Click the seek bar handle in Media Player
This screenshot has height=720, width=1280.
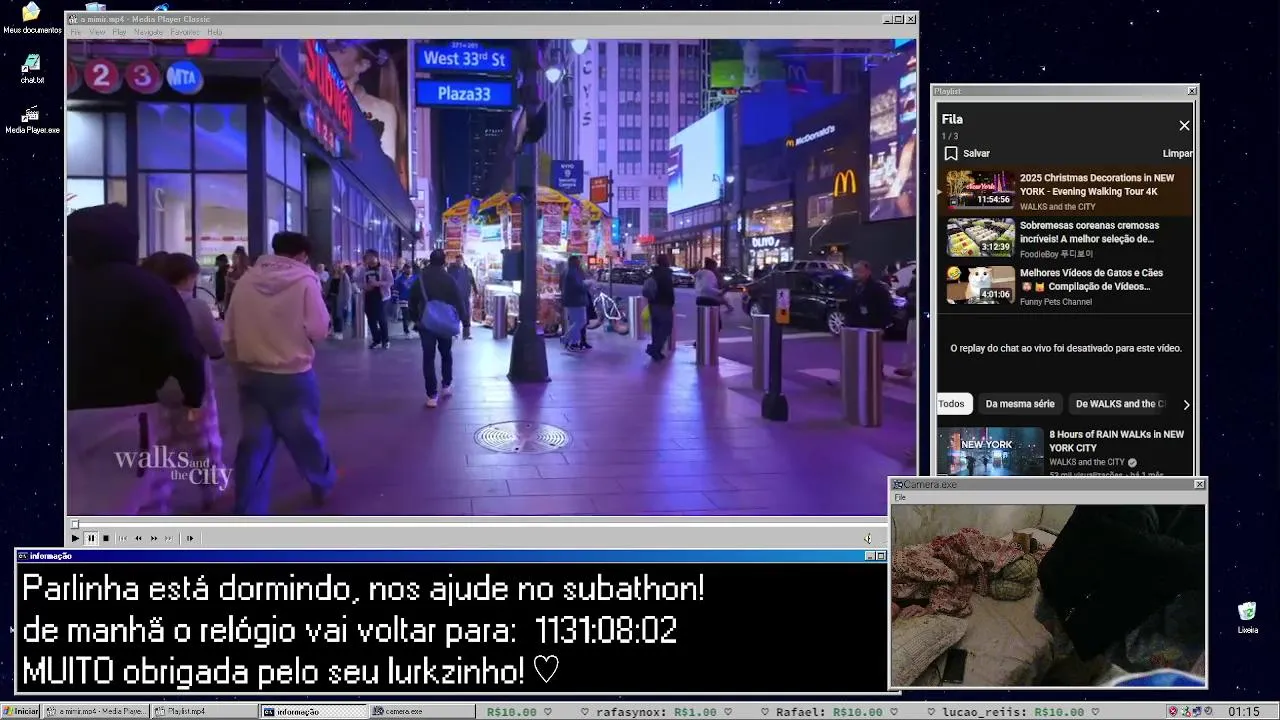74,523
